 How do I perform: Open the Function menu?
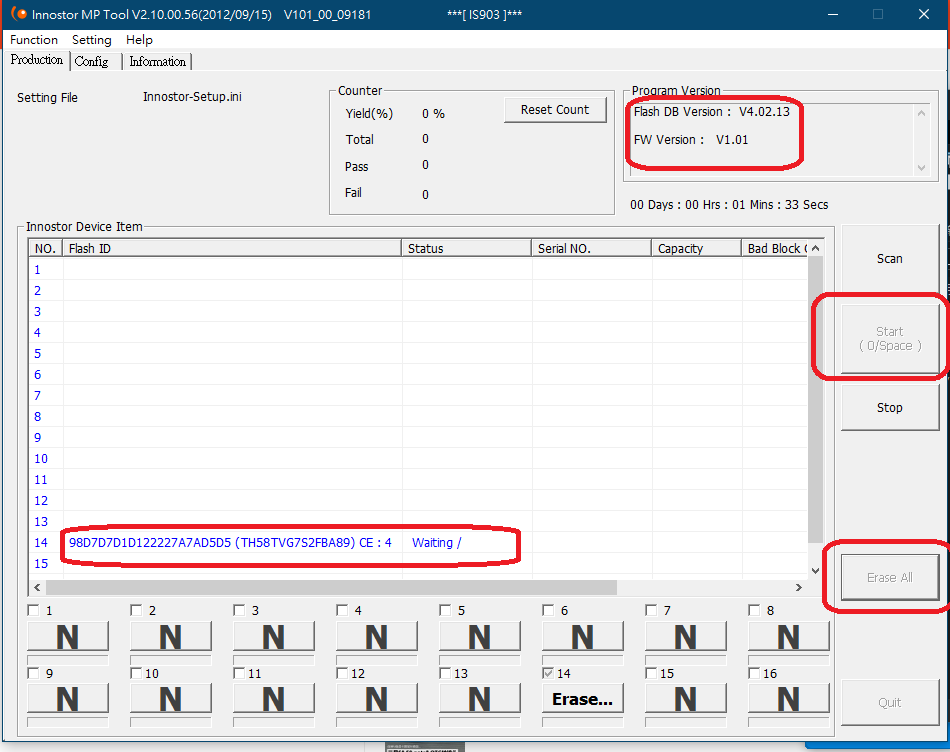pos(34,40)
